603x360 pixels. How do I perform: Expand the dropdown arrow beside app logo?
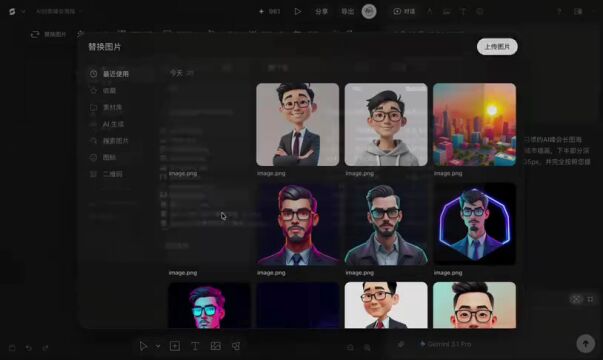click(x=23, y=12)
